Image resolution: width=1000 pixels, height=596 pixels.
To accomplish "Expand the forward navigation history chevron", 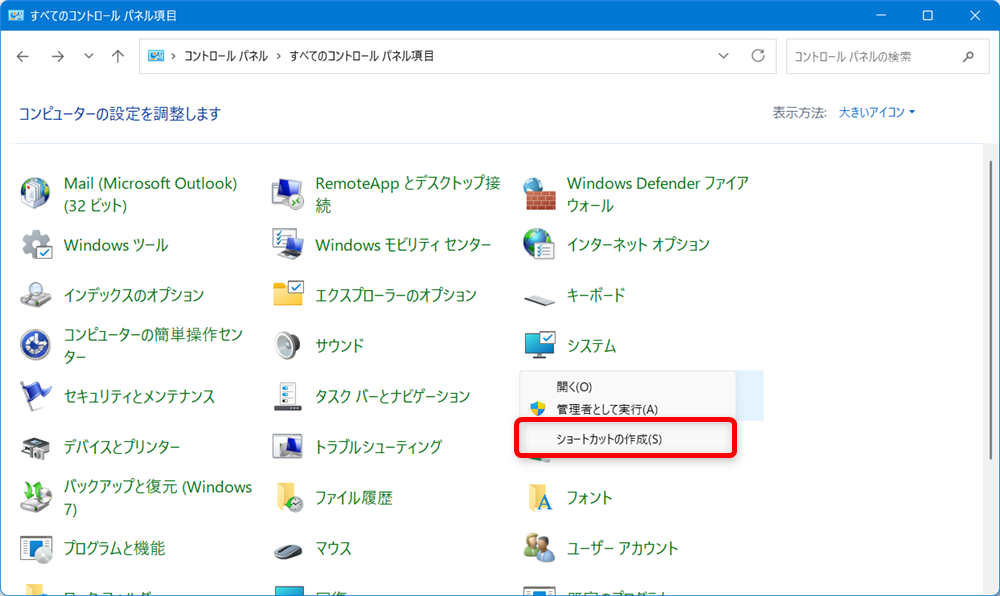I will (88, 56).
